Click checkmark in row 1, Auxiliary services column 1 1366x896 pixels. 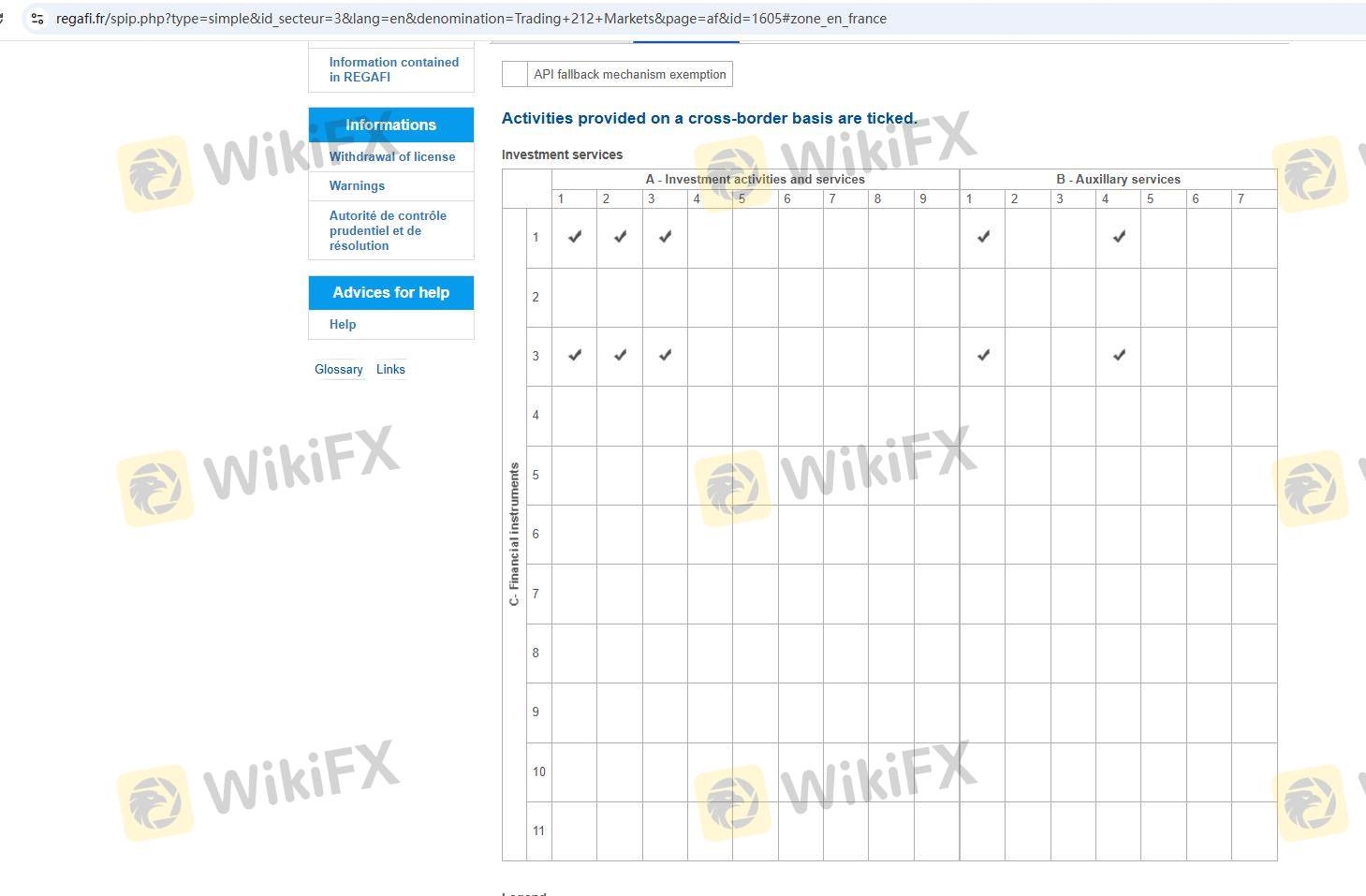click(x=983, y=237)
